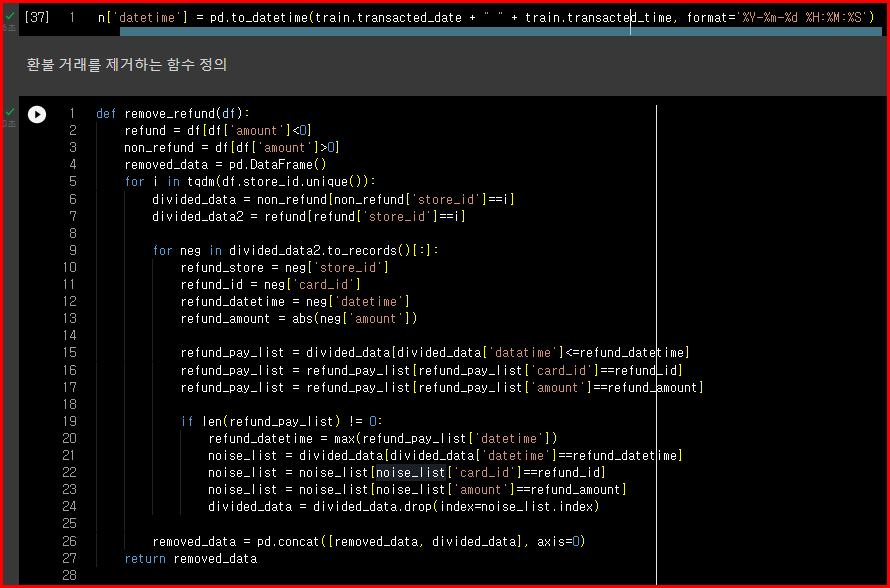The width and height of the screenshot is (890, 588).
Task: Run the remove_refund function cell
Action: pyautogui.click(x=37, y=114)
